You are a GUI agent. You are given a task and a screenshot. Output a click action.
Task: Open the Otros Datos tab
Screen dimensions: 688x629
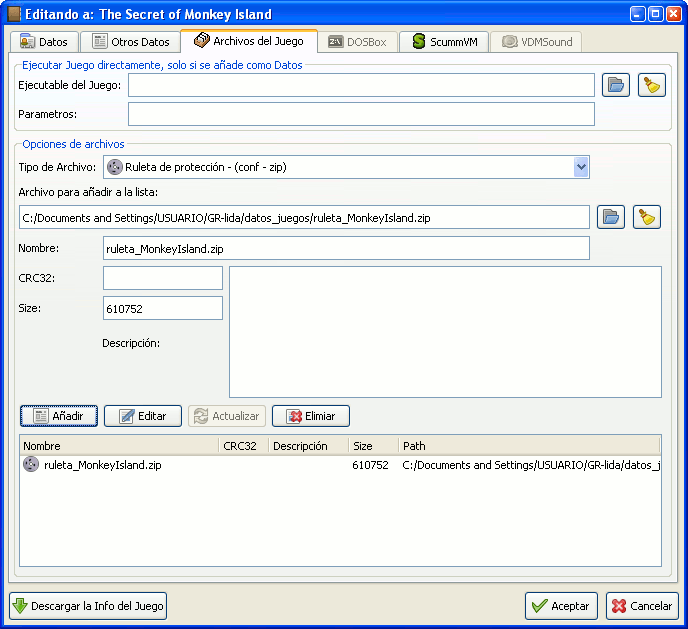130,42
